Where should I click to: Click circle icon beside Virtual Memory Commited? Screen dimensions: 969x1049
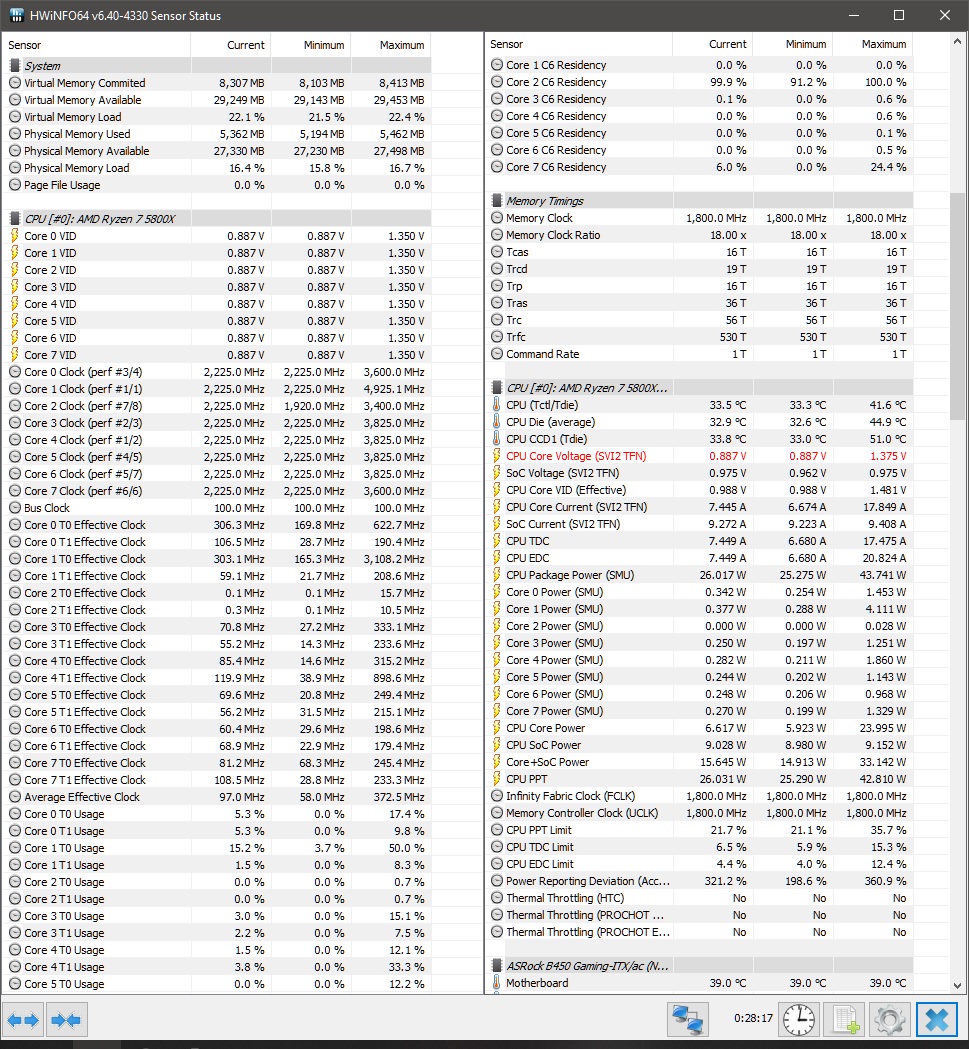pyautogui.click(x=14, y=83)
